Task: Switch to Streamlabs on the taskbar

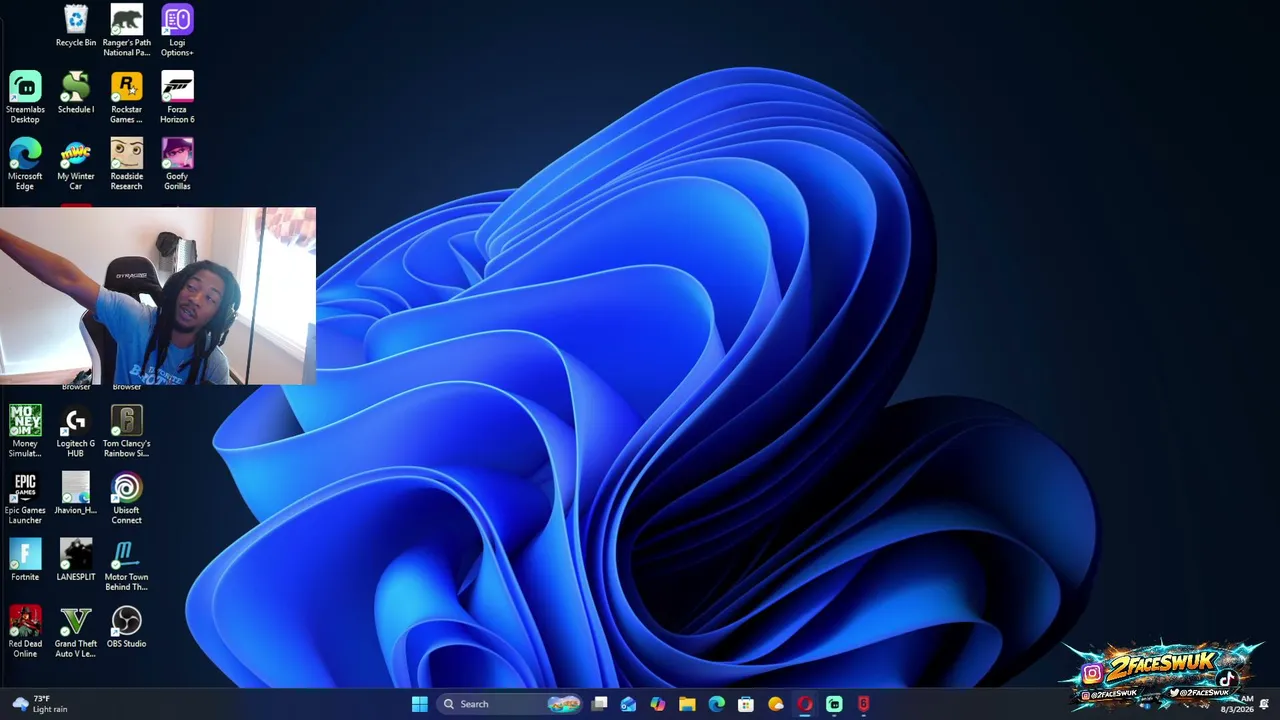Action: [834, 704]
